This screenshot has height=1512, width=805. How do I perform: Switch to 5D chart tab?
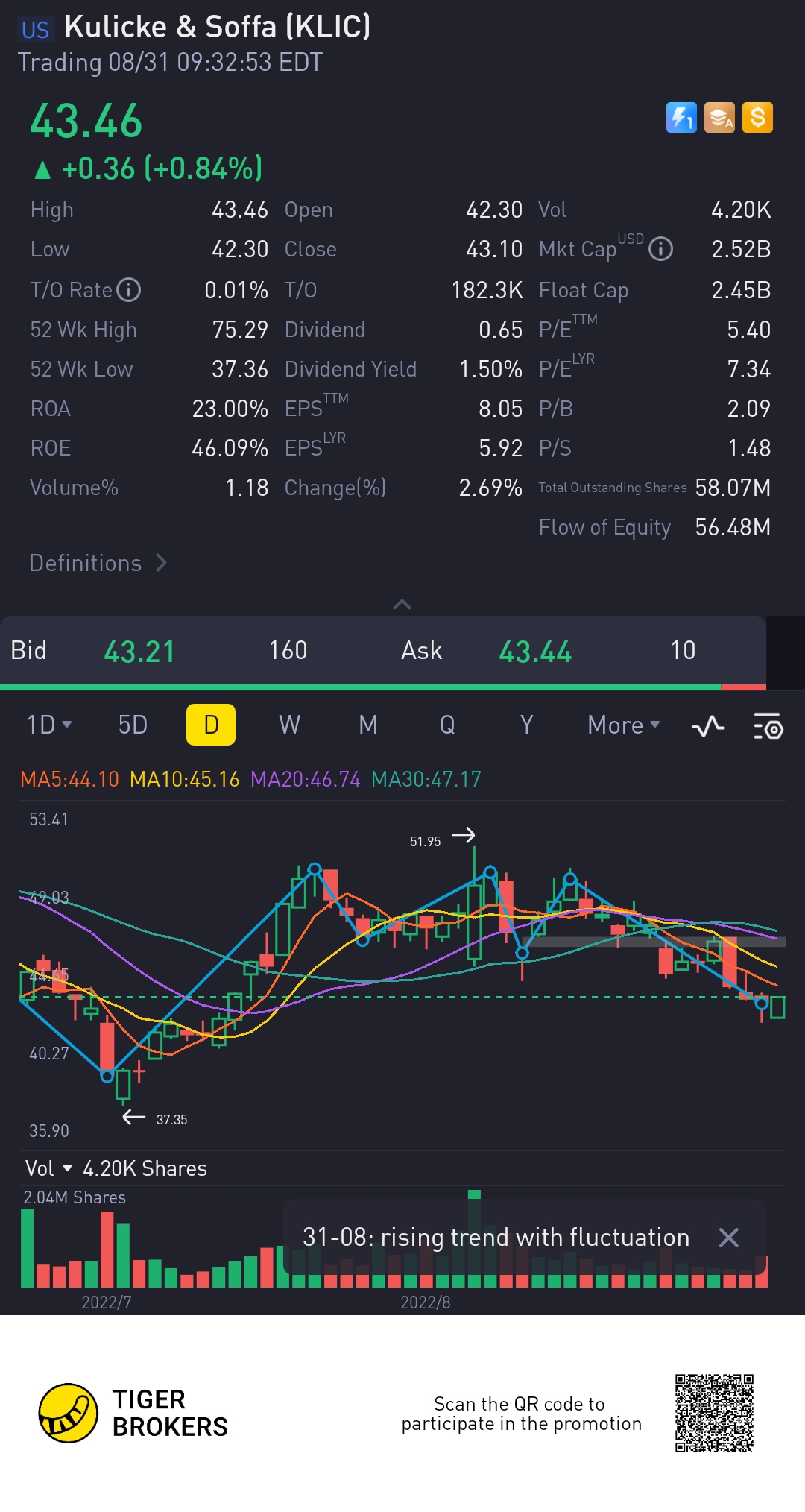tap(133, 725)
